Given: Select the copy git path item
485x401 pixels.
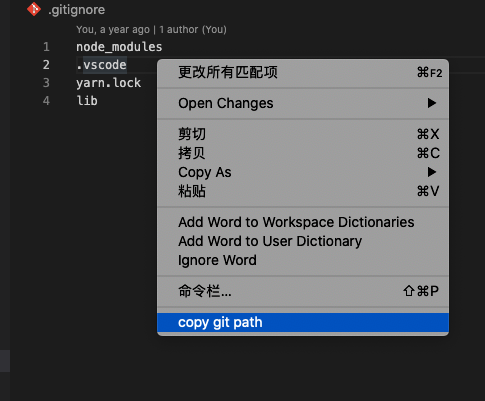Looking at the screenshot, I should click(303, 322).
